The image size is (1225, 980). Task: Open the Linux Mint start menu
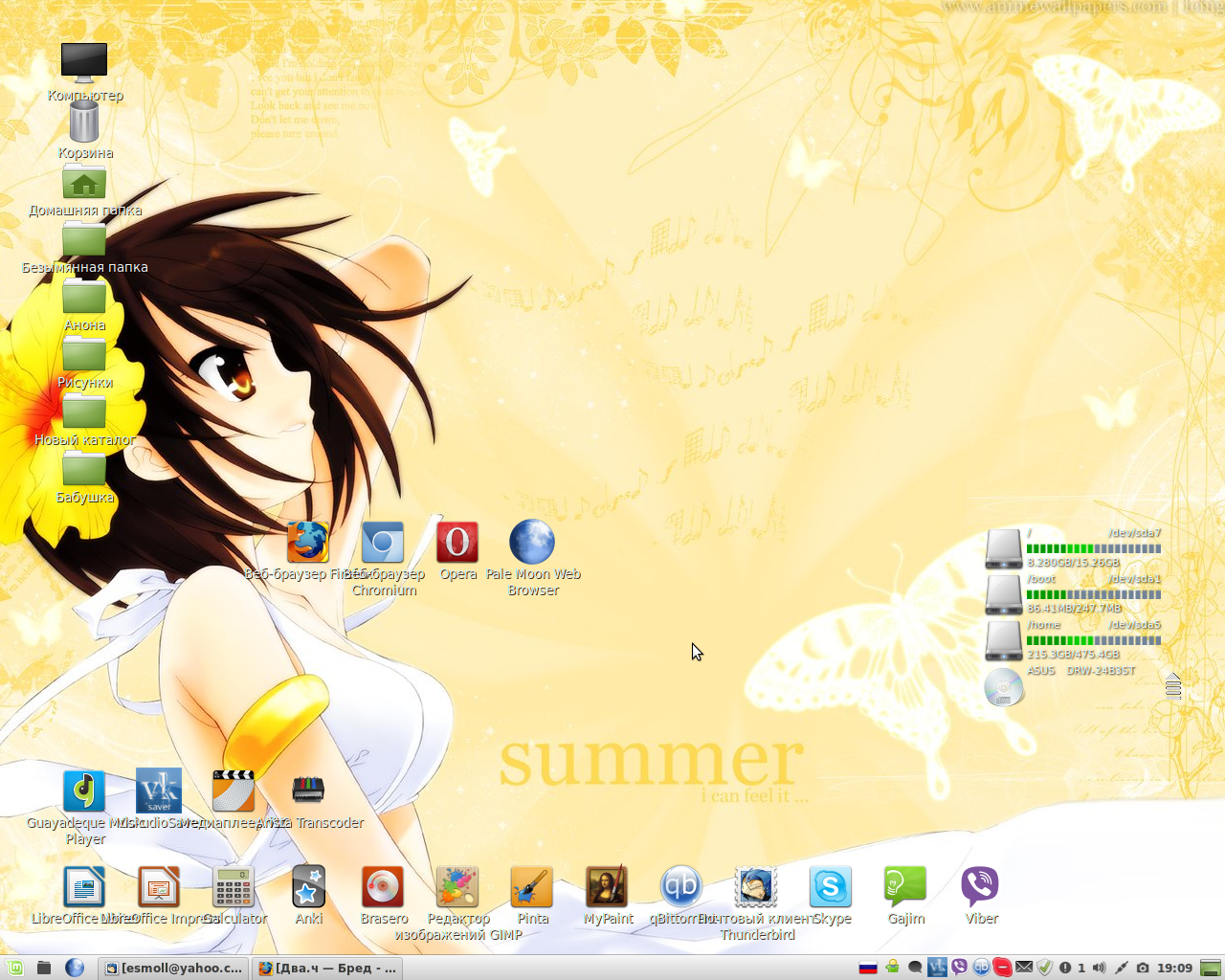[x=14, y=968]
